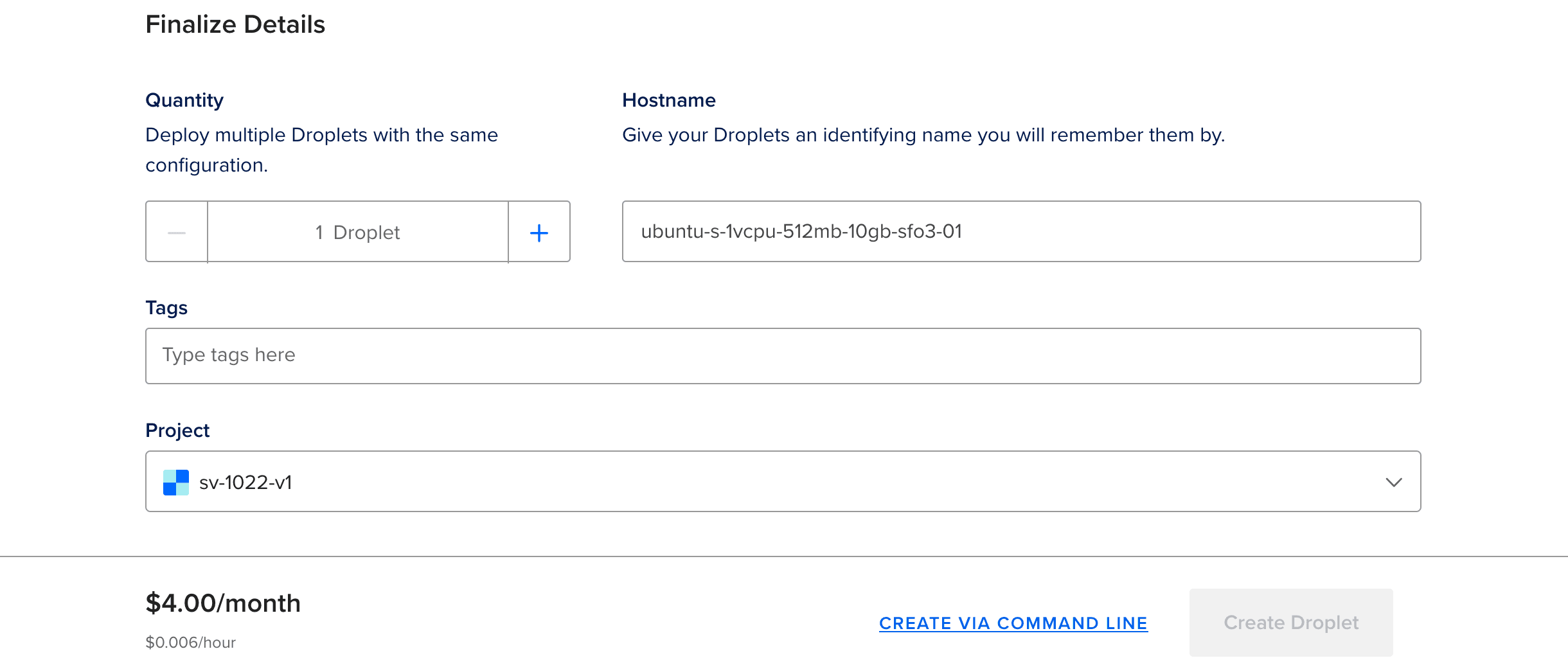
Task: Click the $4.00/month price summary
Action: point(223,603)
